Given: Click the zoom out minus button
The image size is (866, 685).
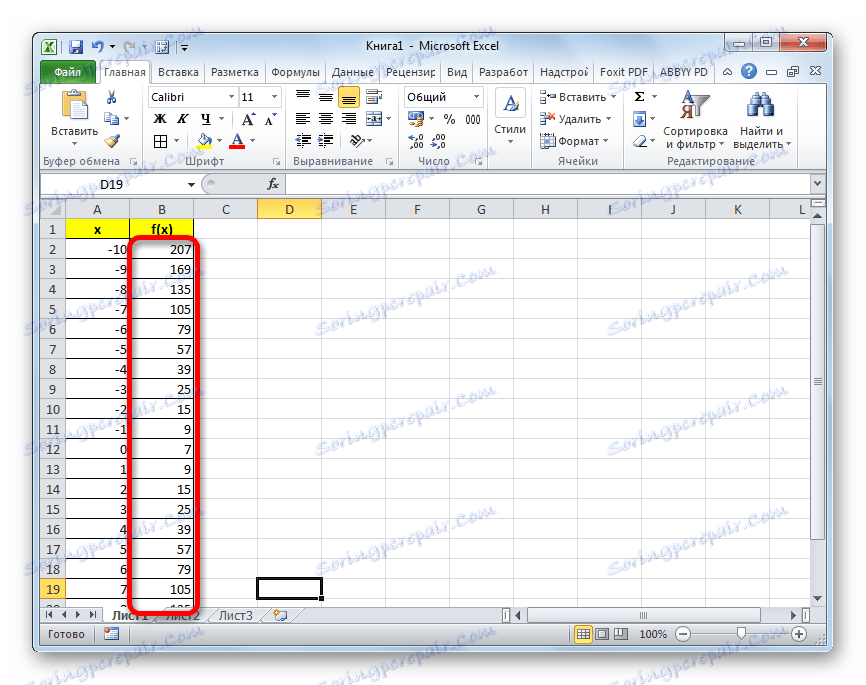Looking at the screenshot, I should pyautogui.click(x=683, y=634).
